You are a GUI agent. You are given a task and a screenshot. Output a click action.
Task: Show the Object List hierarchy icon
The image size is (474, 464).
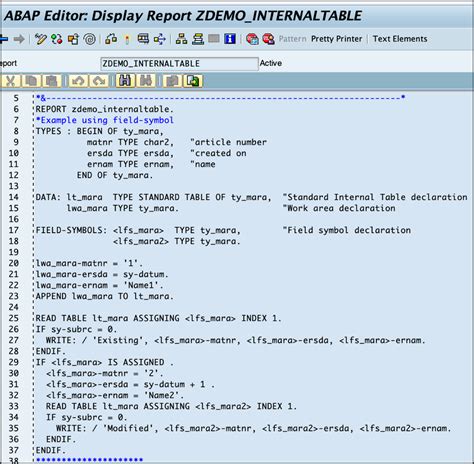[181, 39]
